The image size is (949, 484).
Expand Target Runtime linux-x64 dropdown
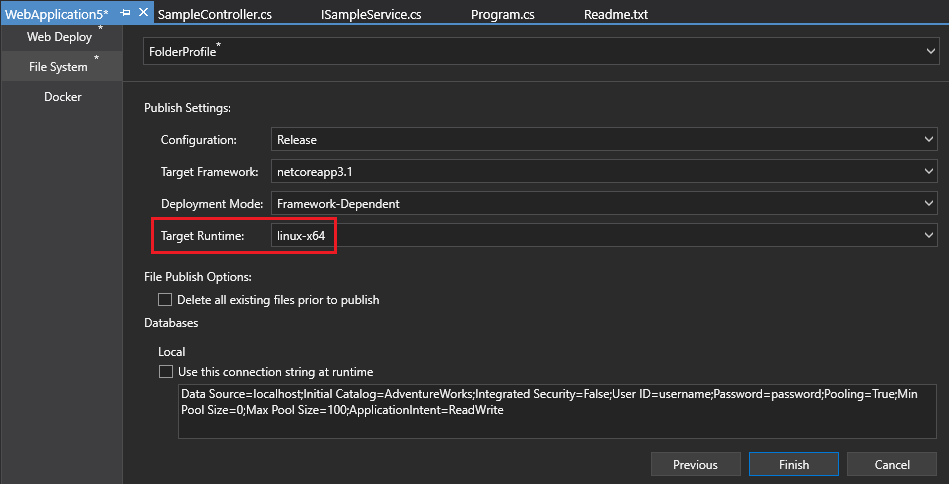(604, 235)
